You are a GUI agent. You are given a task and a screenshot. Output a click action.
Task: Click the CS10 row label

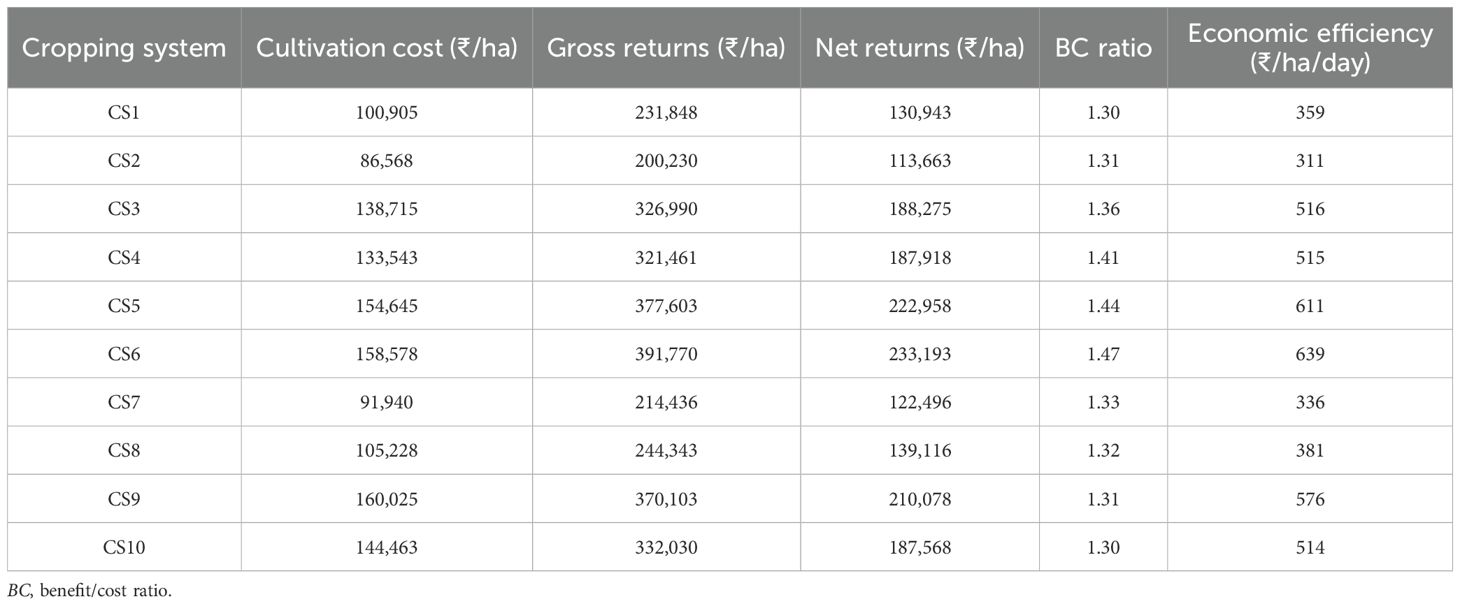point(124,547)
